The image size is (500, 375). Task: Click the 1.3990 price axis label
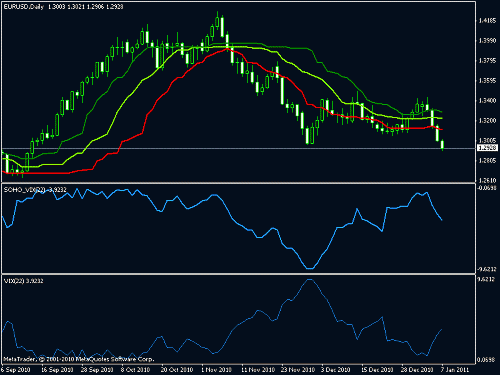pos(487,41)
